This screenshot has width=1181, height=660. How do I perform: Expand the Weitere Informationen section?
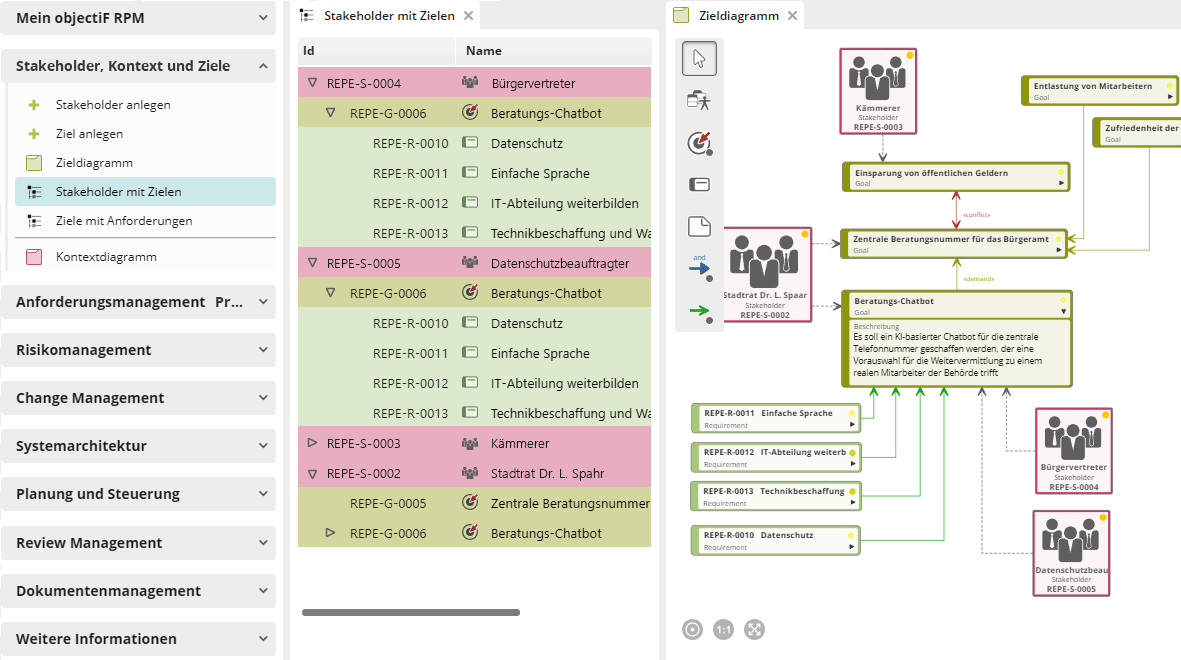(263, 638)
